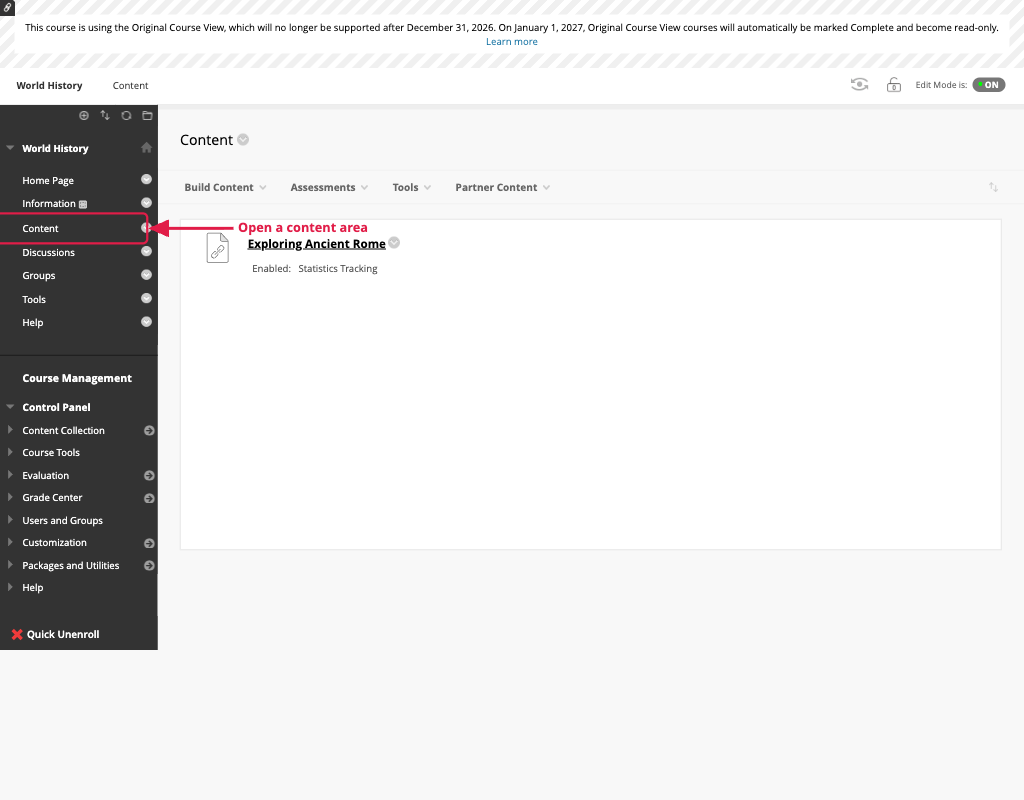Open the student preview eye icon

tap(859, 84)
